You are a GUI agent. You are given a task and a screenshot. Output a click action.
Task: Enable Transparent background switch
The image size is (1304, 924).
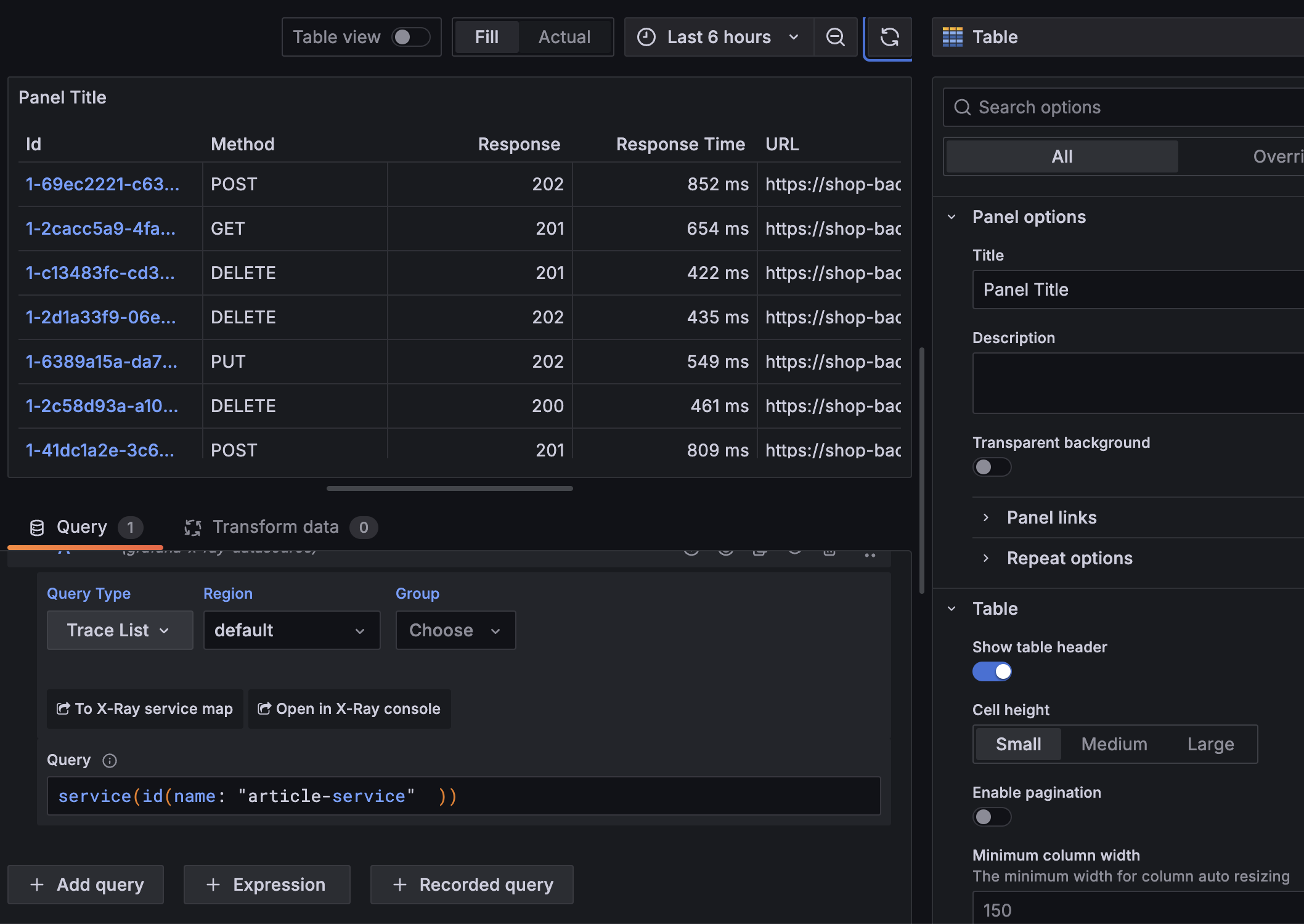[x=991, y=467]
